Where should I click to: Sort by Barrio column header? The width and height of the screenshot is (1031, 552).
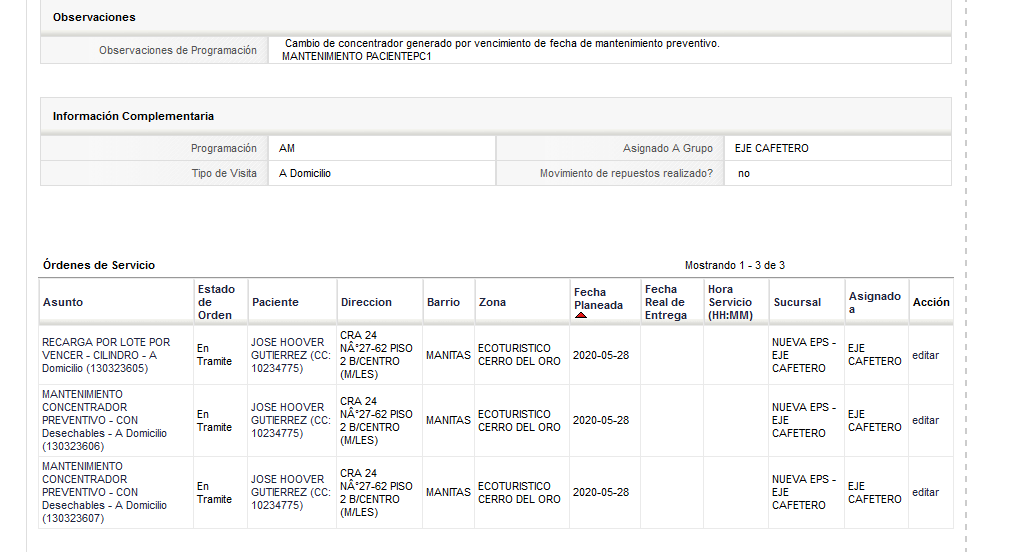click(443, 302)
